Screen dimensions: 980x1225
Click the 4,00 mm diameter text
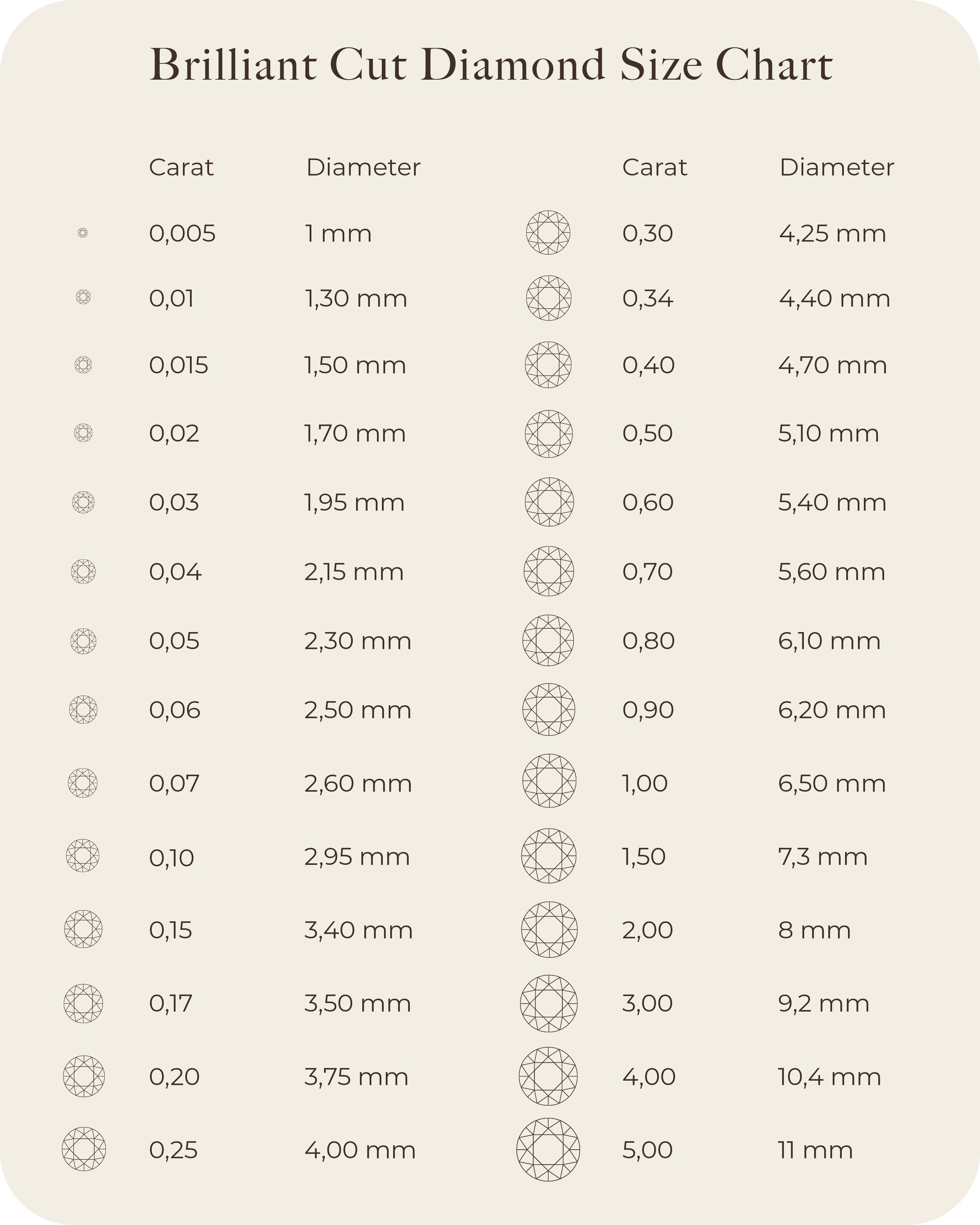point(360,1150)
